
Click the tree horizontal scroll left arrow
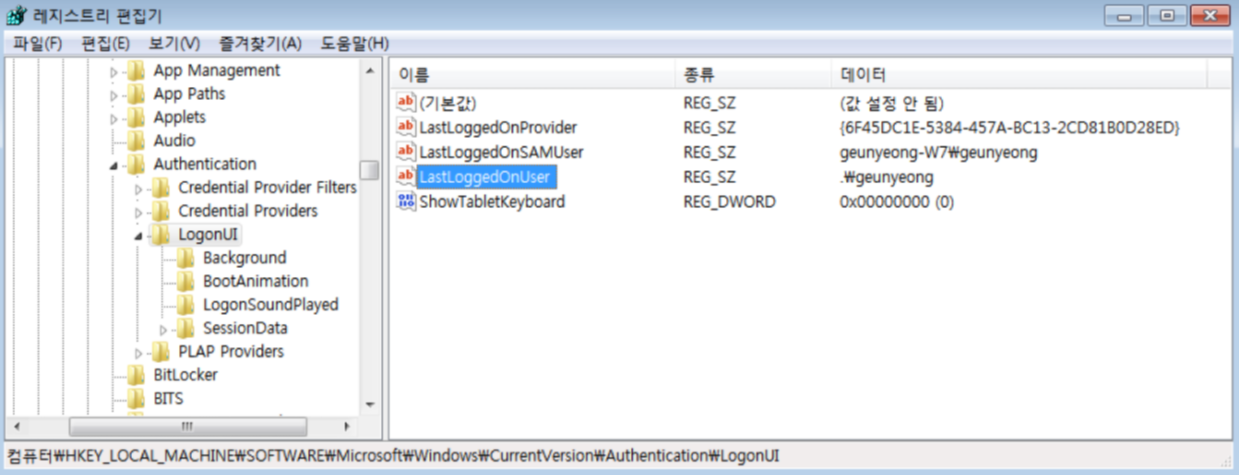[15, 426]
